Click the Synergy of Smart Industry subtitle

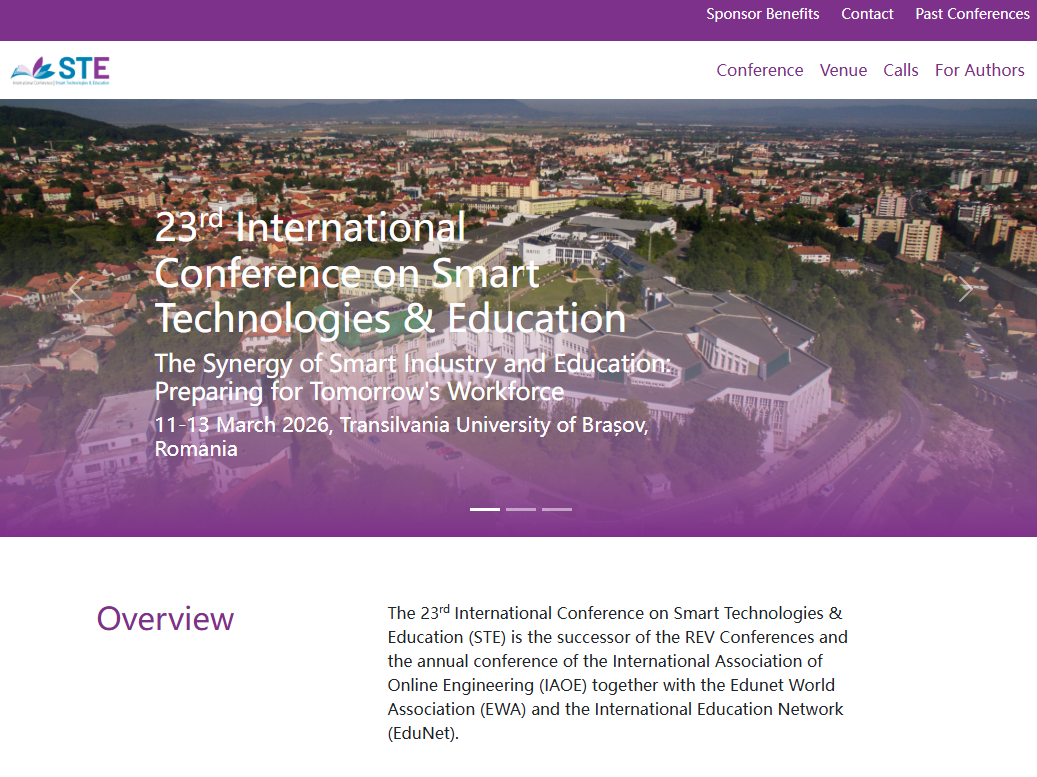[x=412, y=377]
